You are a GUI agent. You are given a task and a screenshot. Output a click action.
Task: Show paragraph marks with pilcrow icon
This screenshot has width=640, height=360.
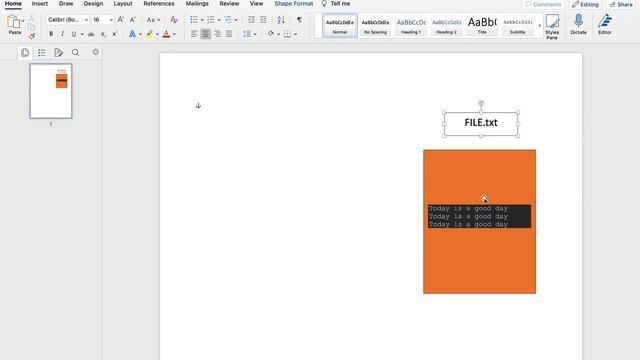(x=299, y=20)
